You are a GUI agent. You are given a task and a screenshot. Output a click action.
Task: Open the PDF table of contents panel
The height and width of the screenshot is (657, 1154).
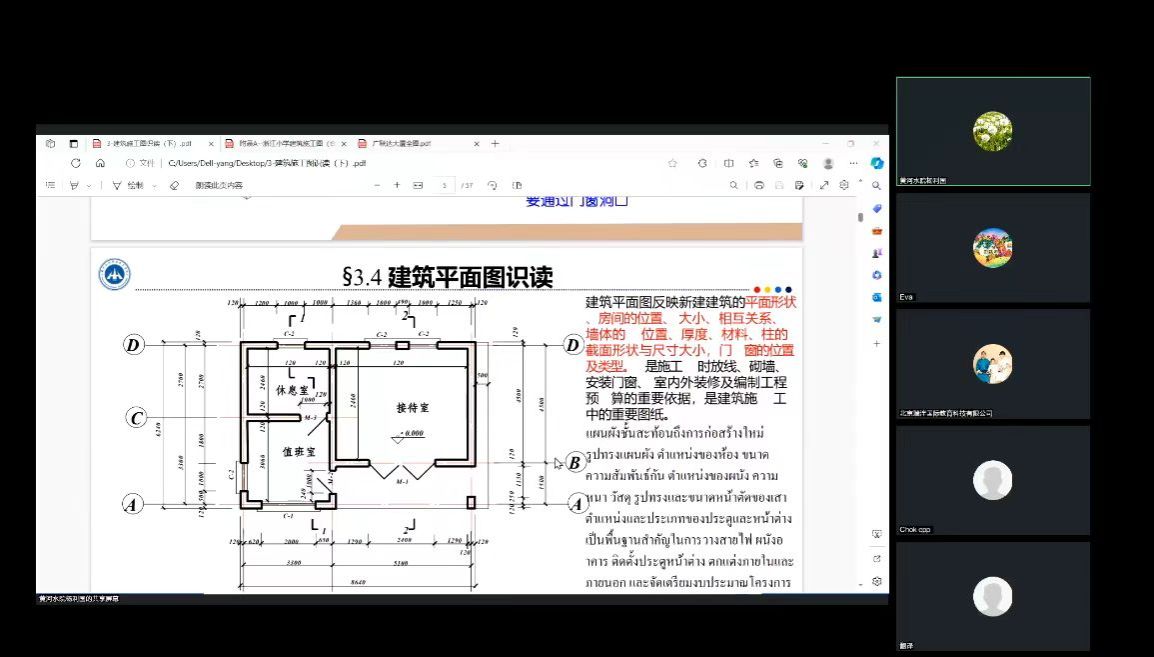50,185
